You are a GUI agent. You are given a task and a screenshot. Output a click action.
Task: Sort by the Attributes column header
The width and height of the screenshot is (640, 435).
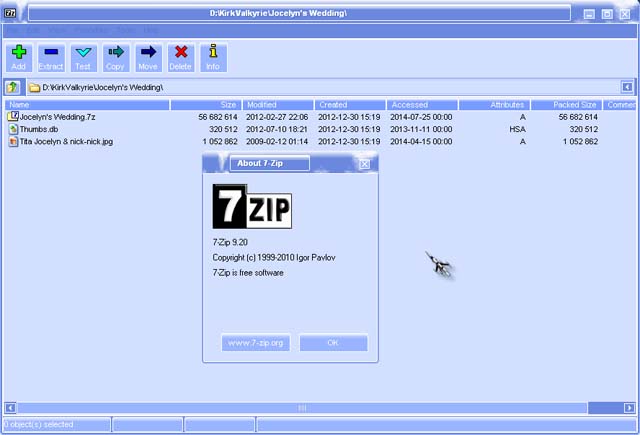pyautogui.click(x=494, y=105)
